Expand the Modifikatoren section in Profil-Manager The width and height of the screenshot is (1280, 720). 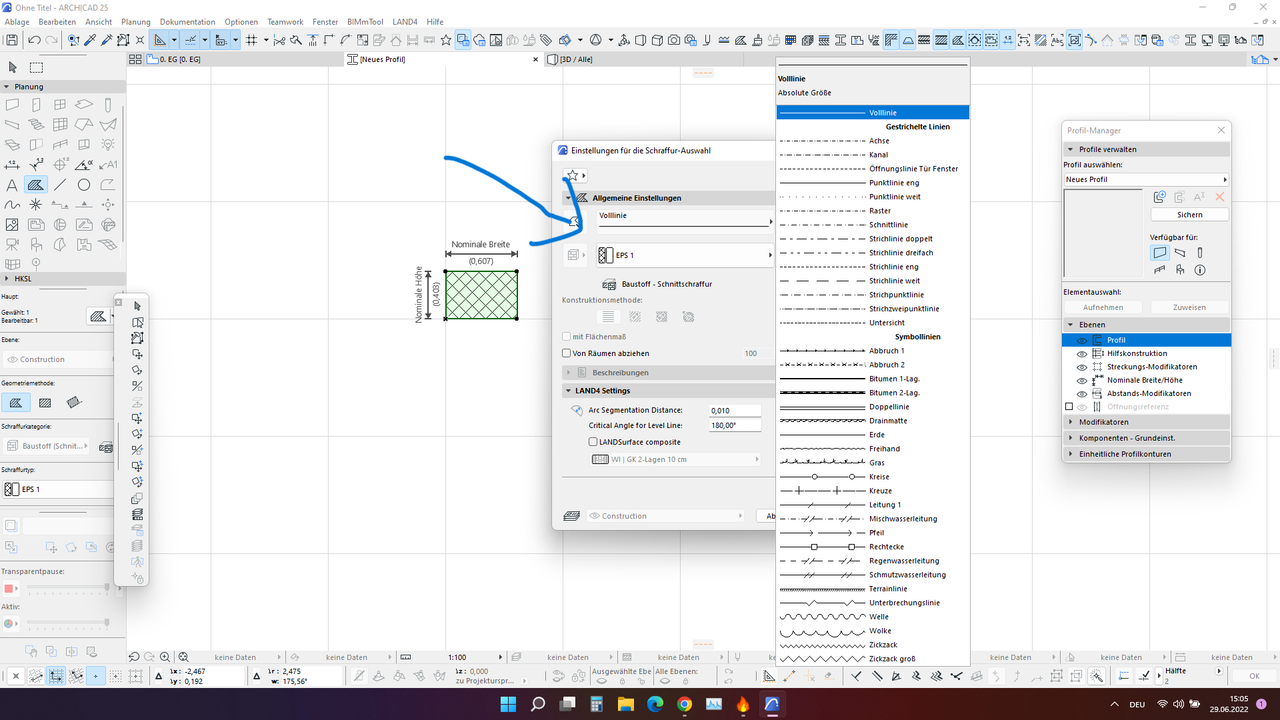[1071, 421]
